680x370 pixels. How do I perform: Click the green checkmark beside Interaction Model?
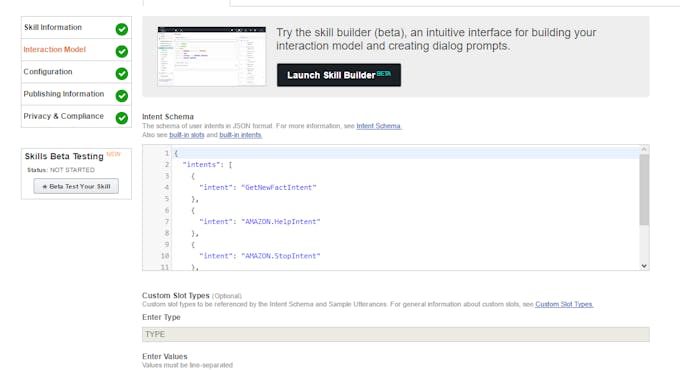point(122,51)
